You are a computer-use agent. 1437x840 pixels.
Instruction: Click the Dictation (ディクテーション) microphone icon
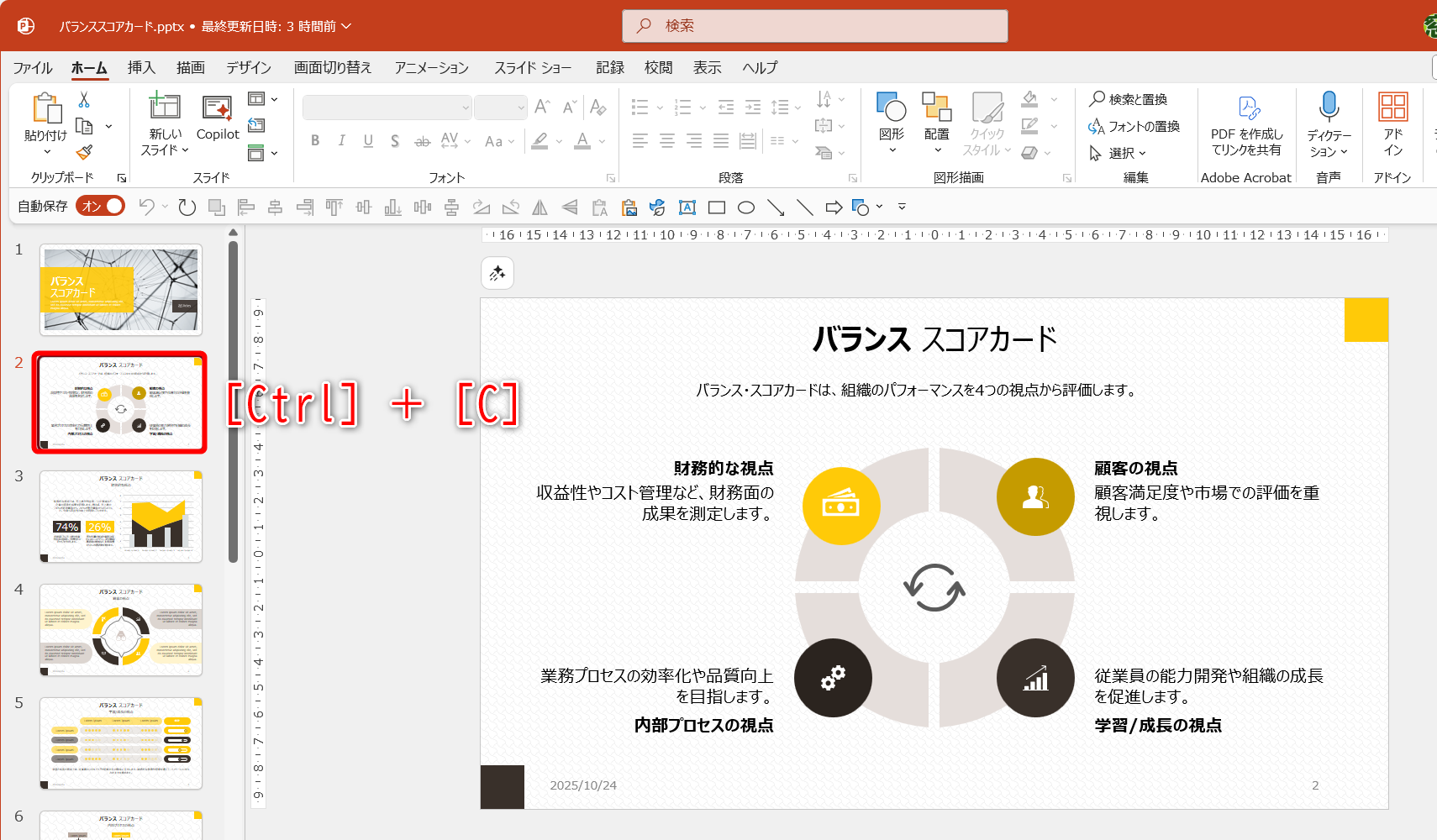click(1329, 108)
